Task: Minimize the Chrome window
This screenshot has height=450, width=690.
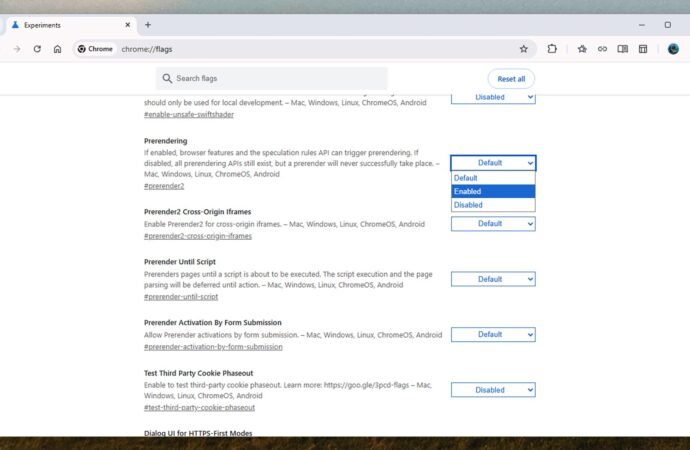Action: tap(642, 25)
